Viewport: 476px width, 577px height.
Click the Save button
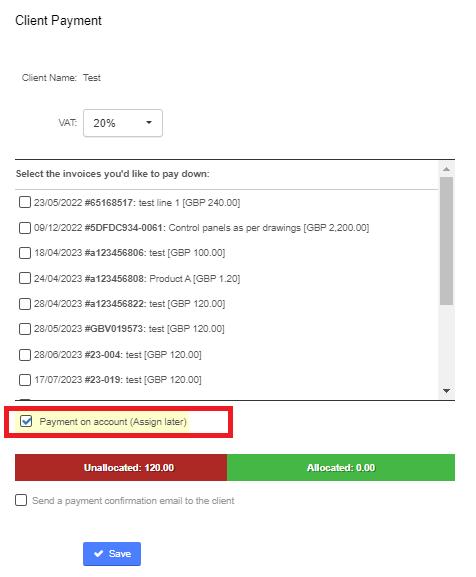[112, 554]
